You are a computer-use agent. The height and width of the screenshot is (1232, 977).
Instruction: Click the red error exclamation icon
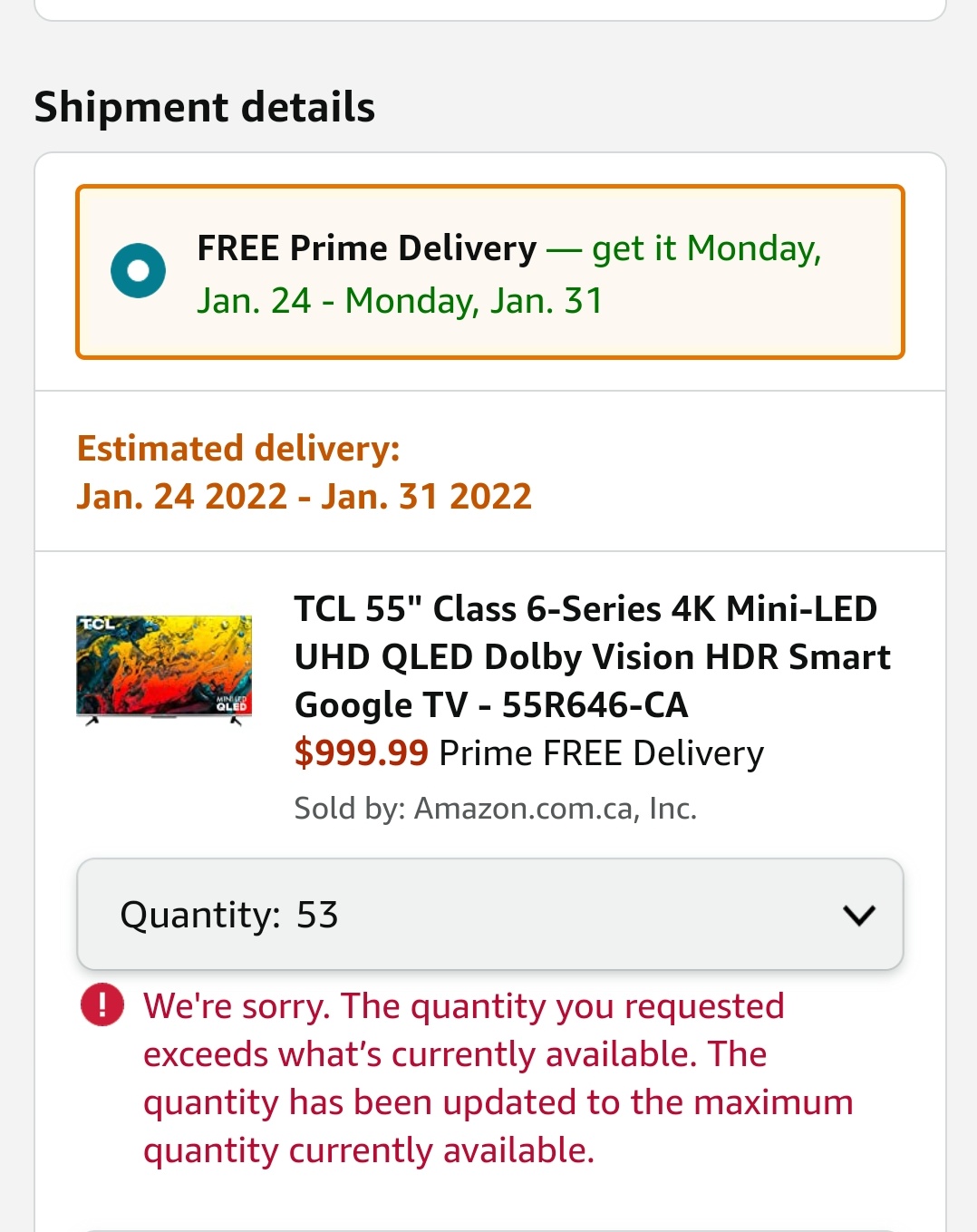pyautogui.click(x=102, y=1005)
